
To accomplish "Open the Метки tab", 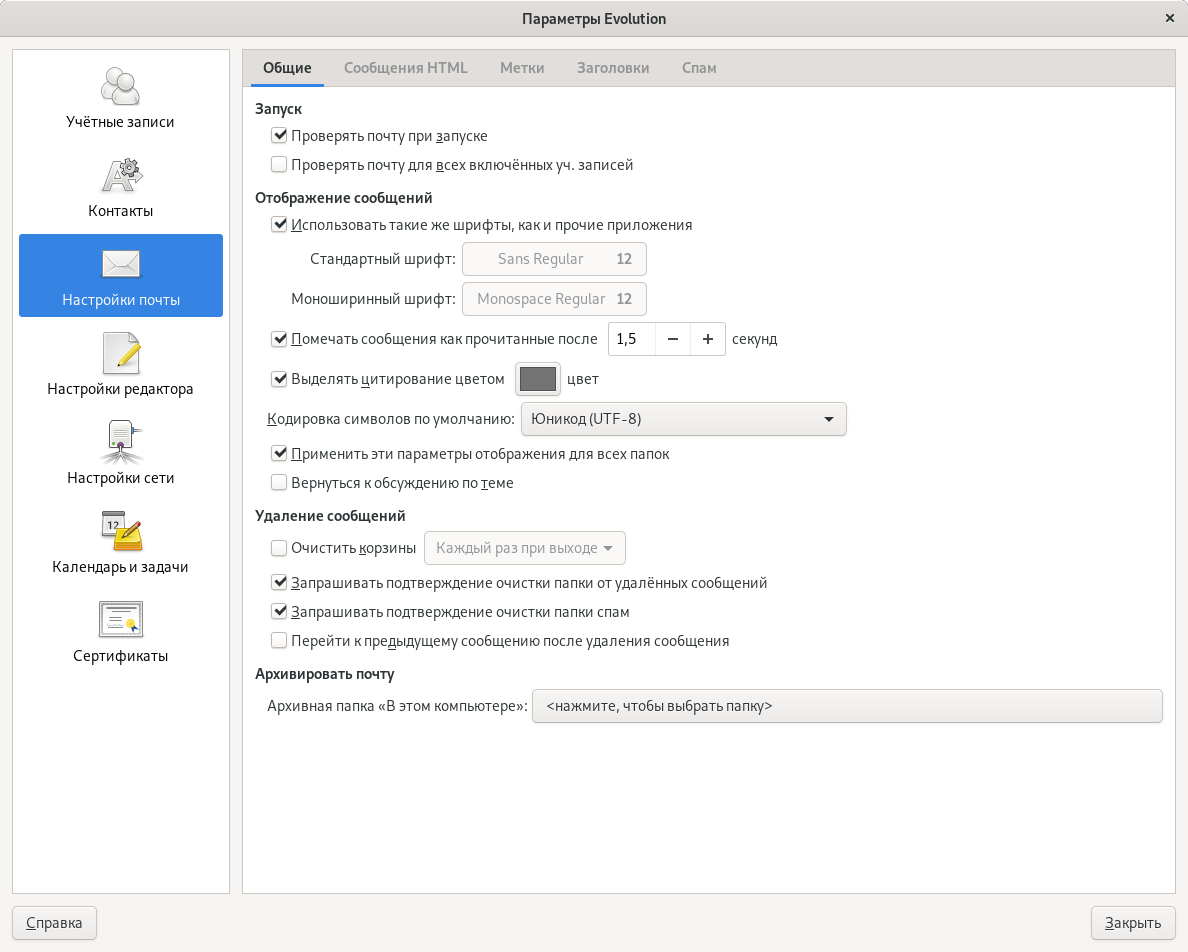I will (522, 67).
